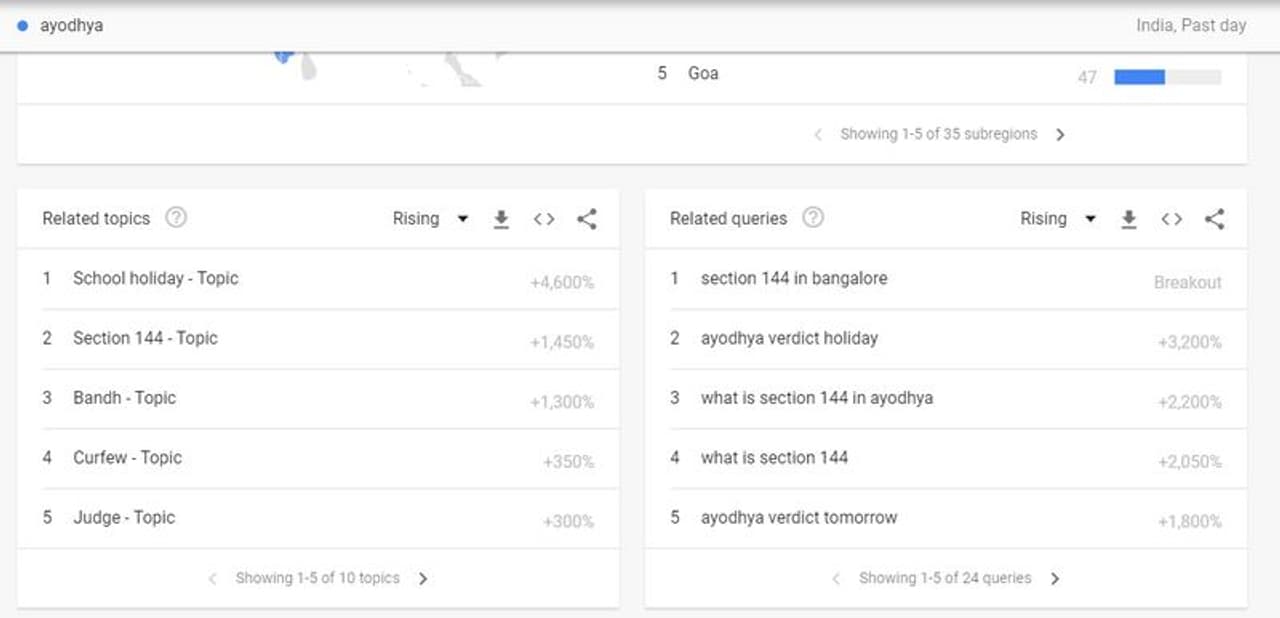Viewport: 1280px width, 618px height.
Task: Open 'ayodhya verdict holiday' query
Action: pyautogui.click(x=789, y=338)
